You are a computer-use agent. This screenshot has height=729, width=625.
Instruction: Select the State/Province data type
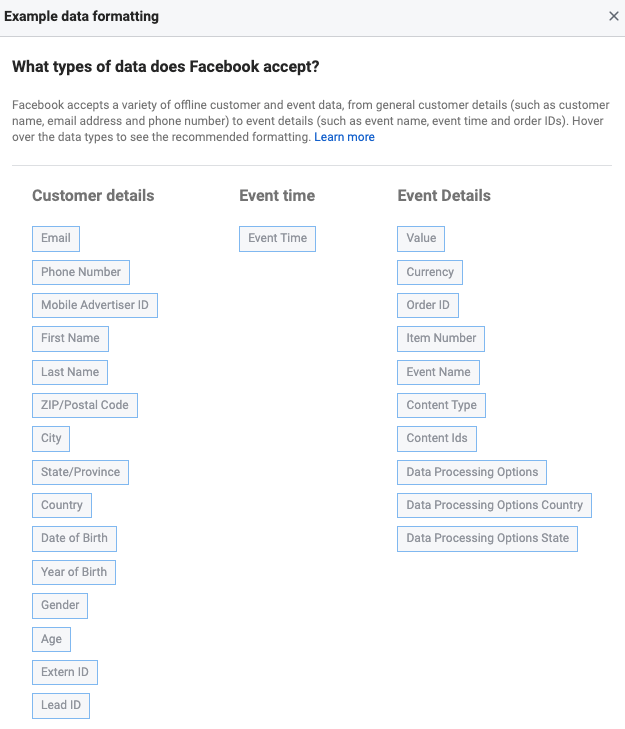[x=80, y=472]
